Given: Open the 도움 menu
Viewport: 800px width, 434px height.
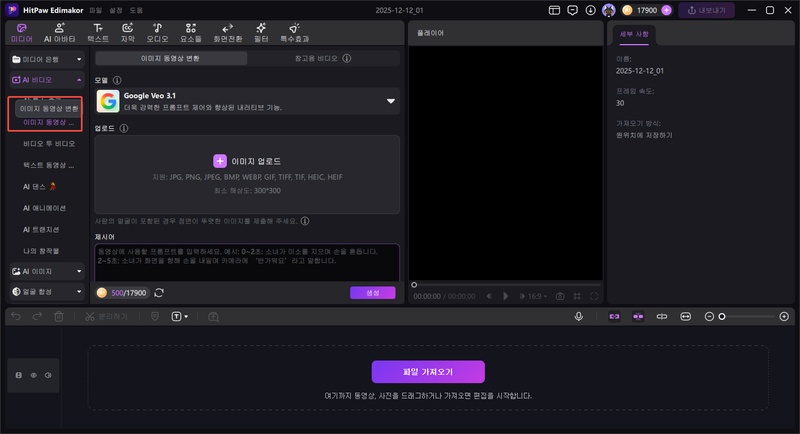Looking at the screenshot, I should pyautogui.click(x=136, y=10).
